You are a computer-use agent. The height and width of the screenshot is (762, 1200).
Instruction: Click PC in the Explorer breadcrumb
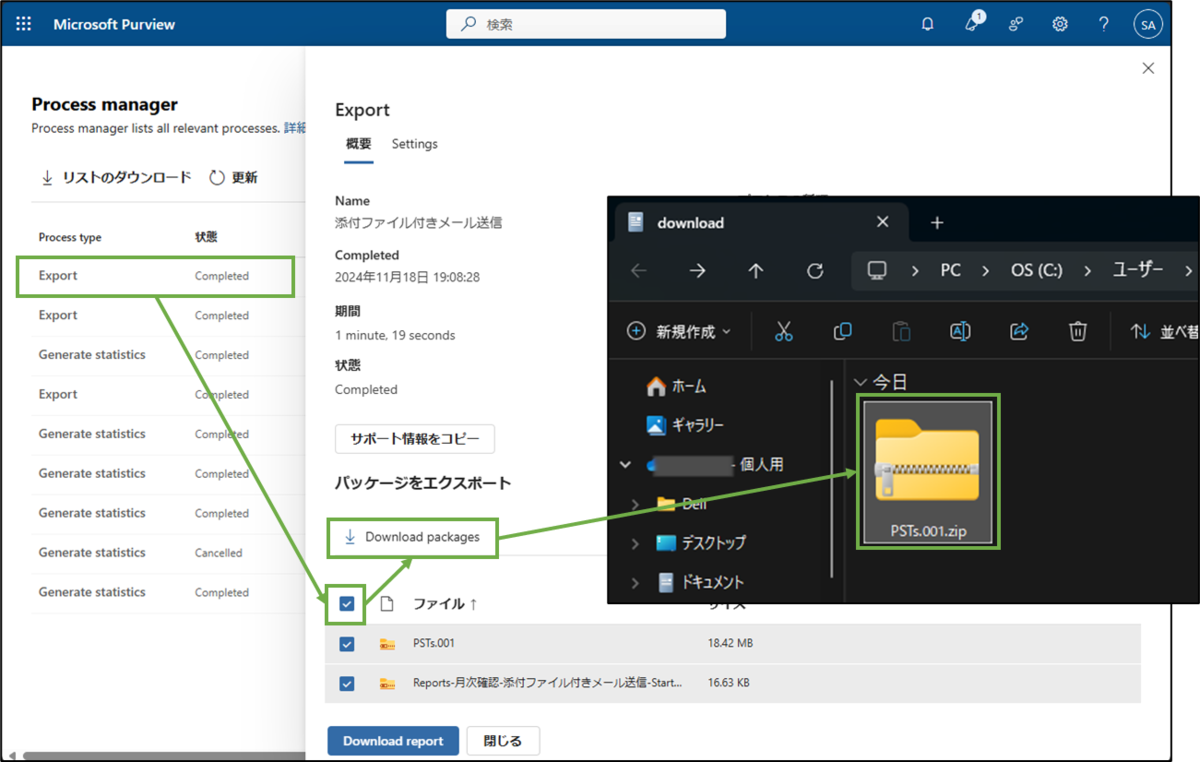(x=950, y=271)
